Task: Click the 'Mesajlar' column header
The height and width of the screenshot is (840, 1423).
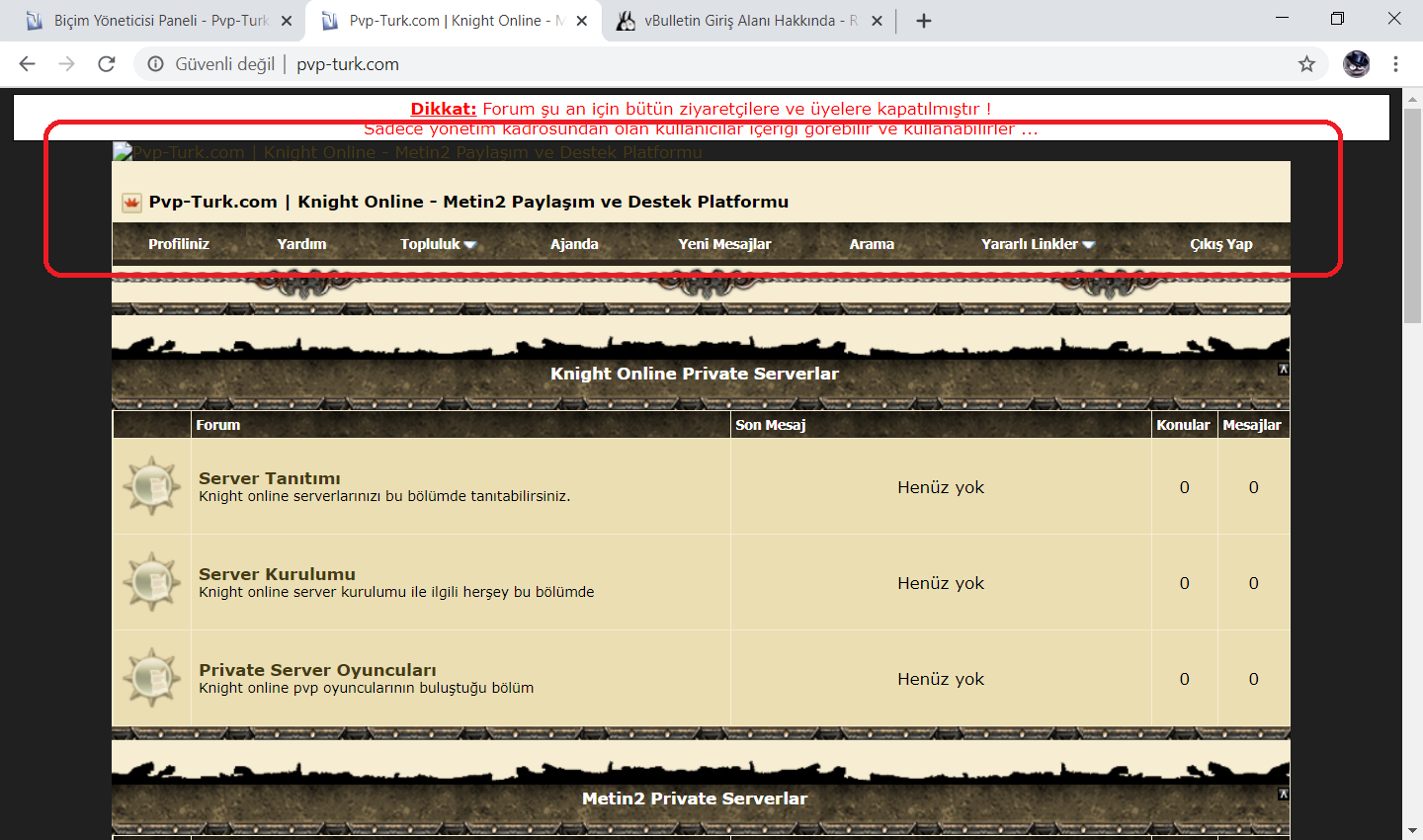Action: [x=1252, y=425]
